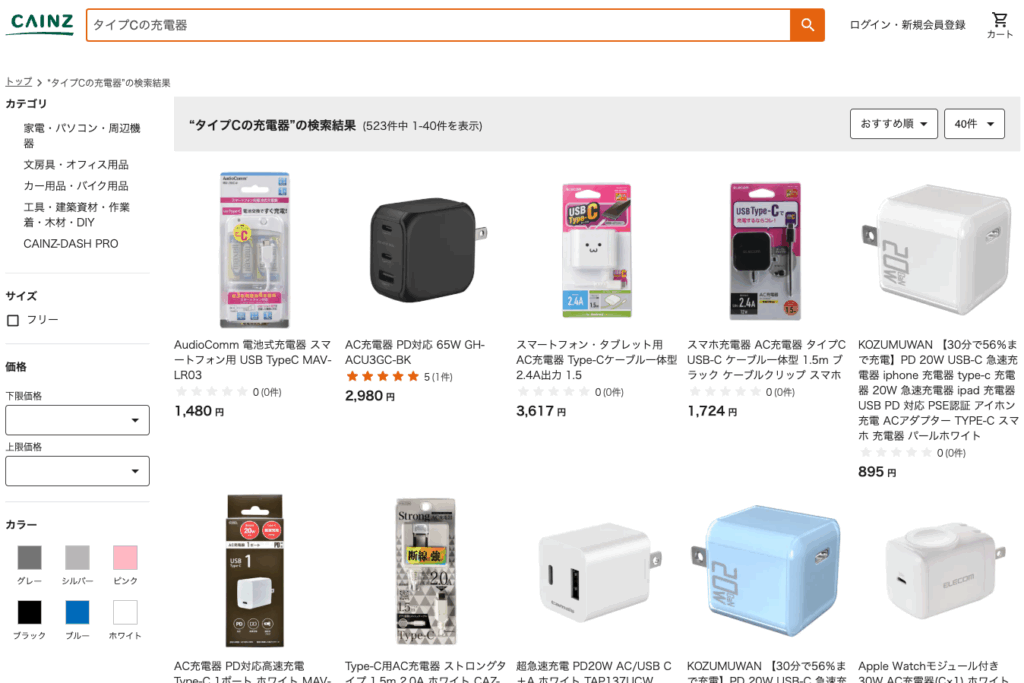Screen dimensions: 1024x683
Task: Select カー用品・バイク用品 category
Action: (76, 185)
